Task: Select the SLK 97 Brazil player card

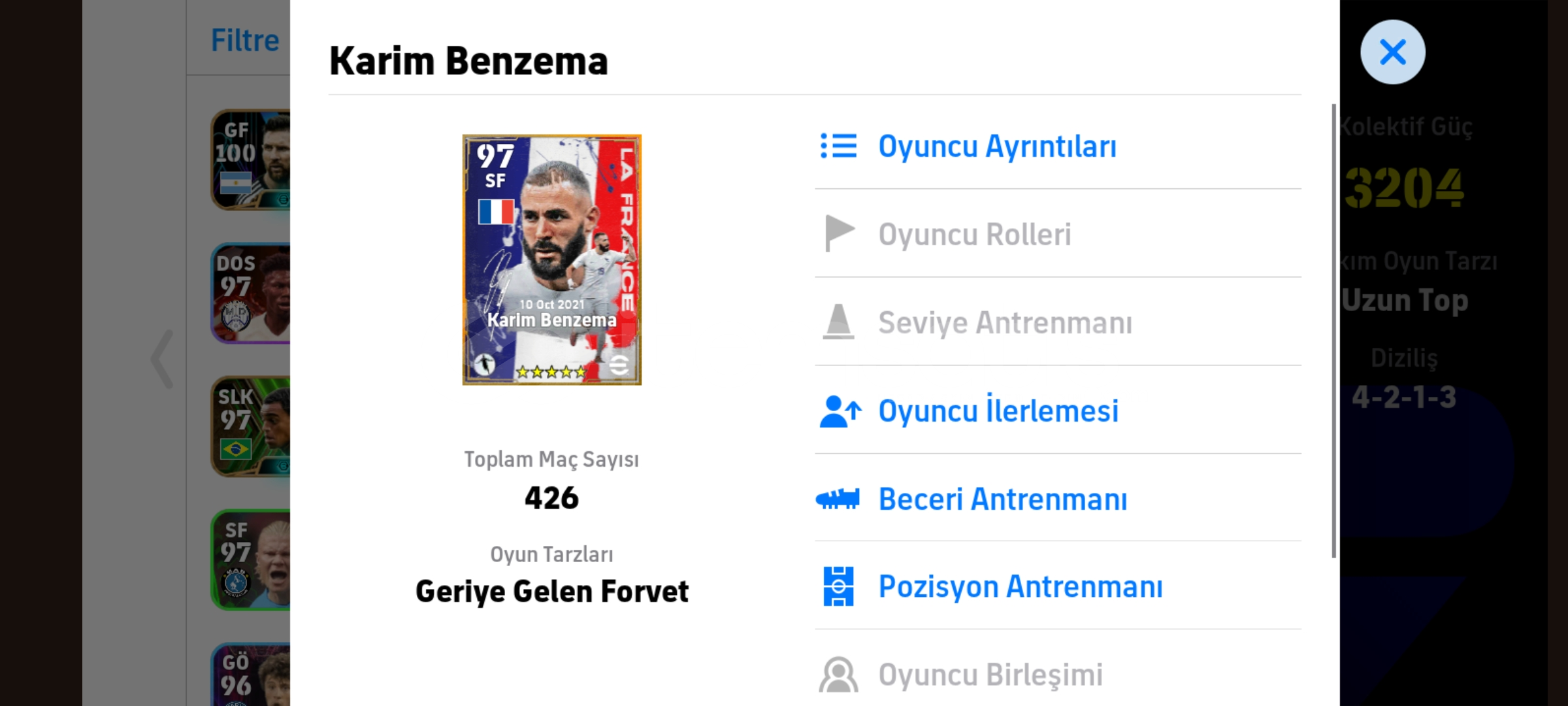Action: 251,426
